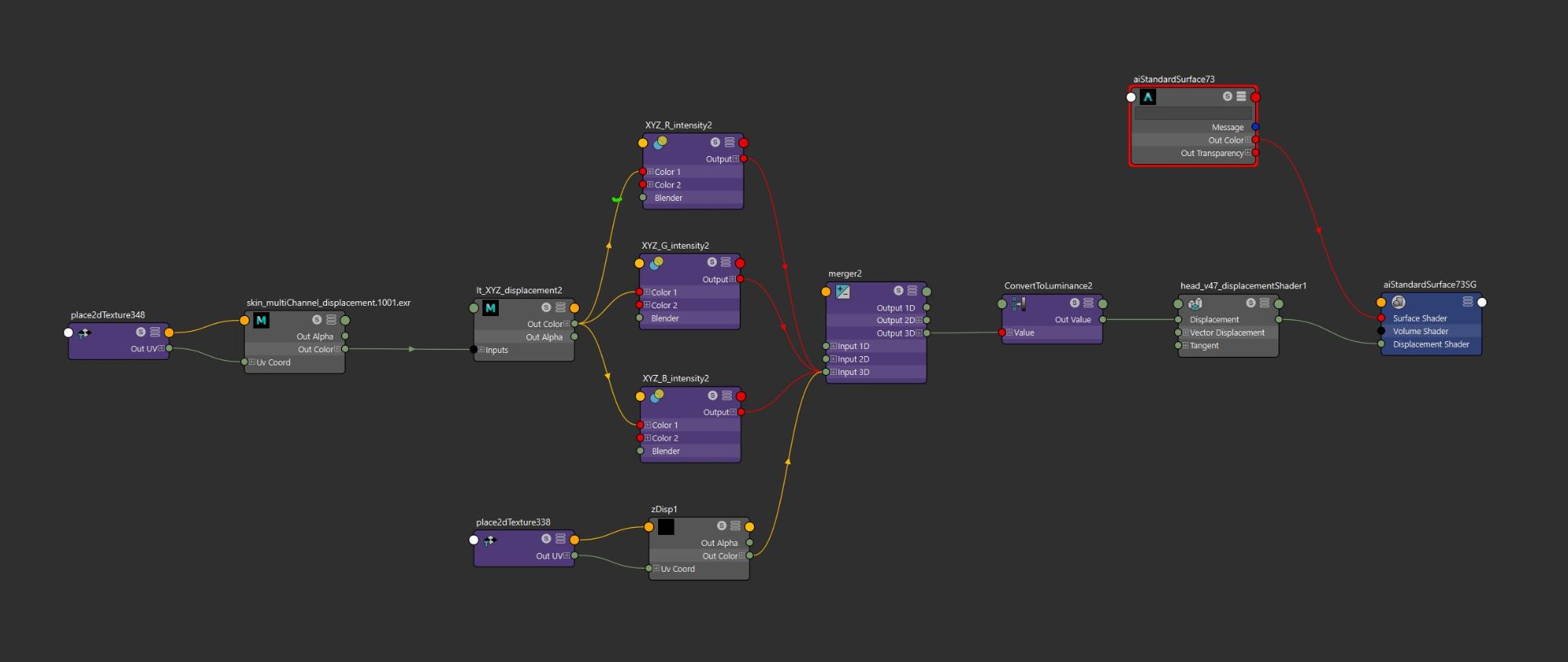The height and width of the screenshot is (662, 1568).
Task: Toggle solo on XYZ_G_intensity2 node
Action: pos(711,263)
